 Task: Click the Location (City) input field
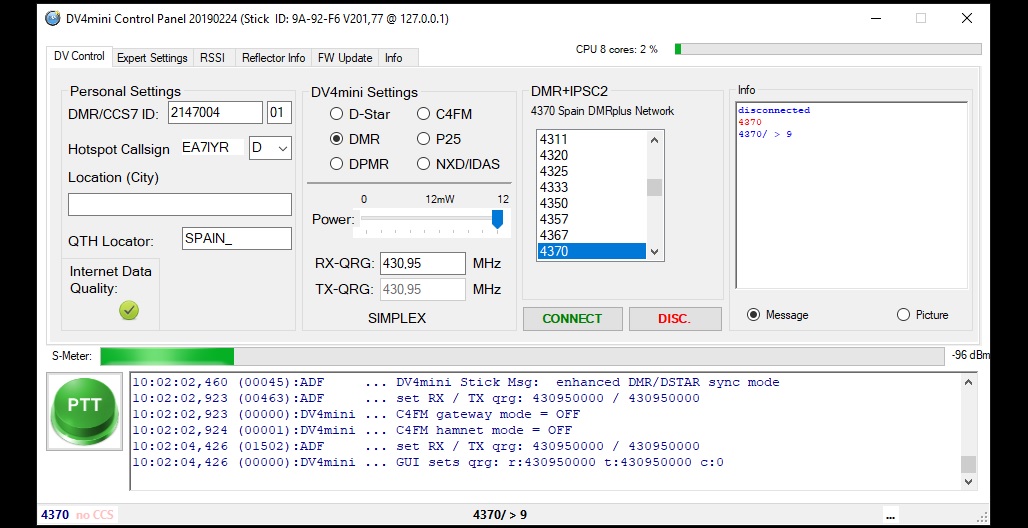pyautogui.click(x=180, y=205)
